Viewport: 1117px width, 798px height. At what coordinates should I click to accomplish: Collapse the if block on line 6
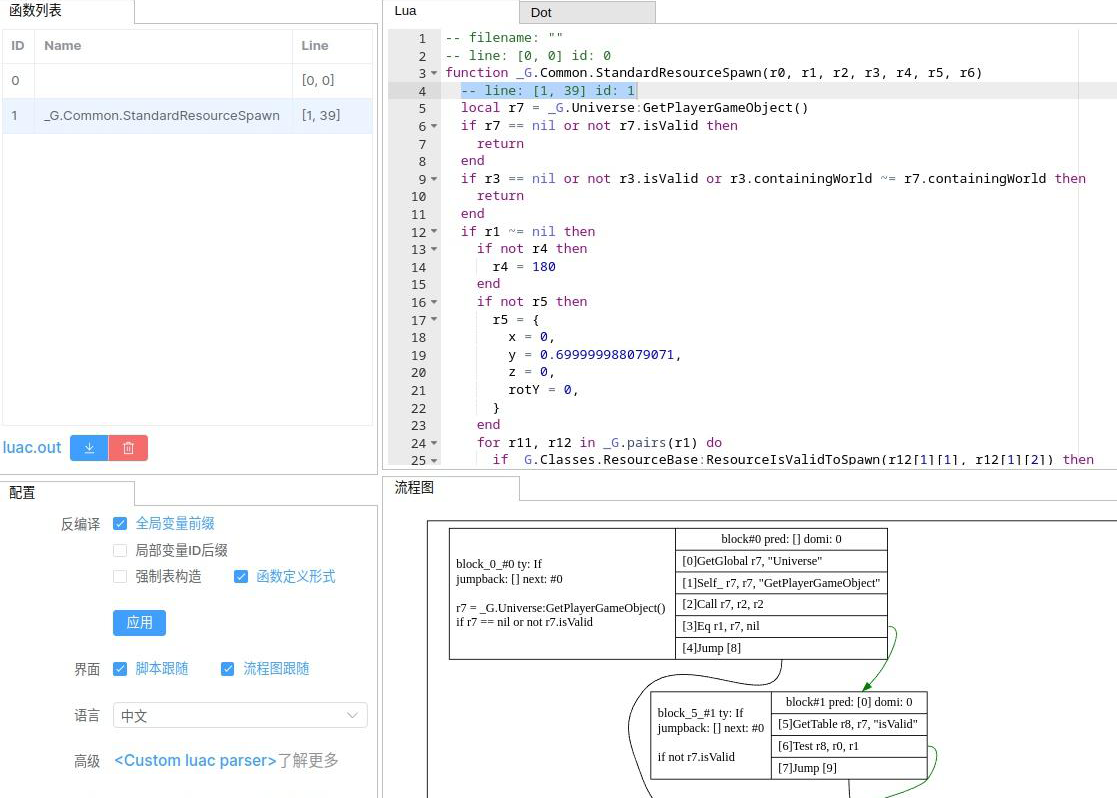(432, 125)
